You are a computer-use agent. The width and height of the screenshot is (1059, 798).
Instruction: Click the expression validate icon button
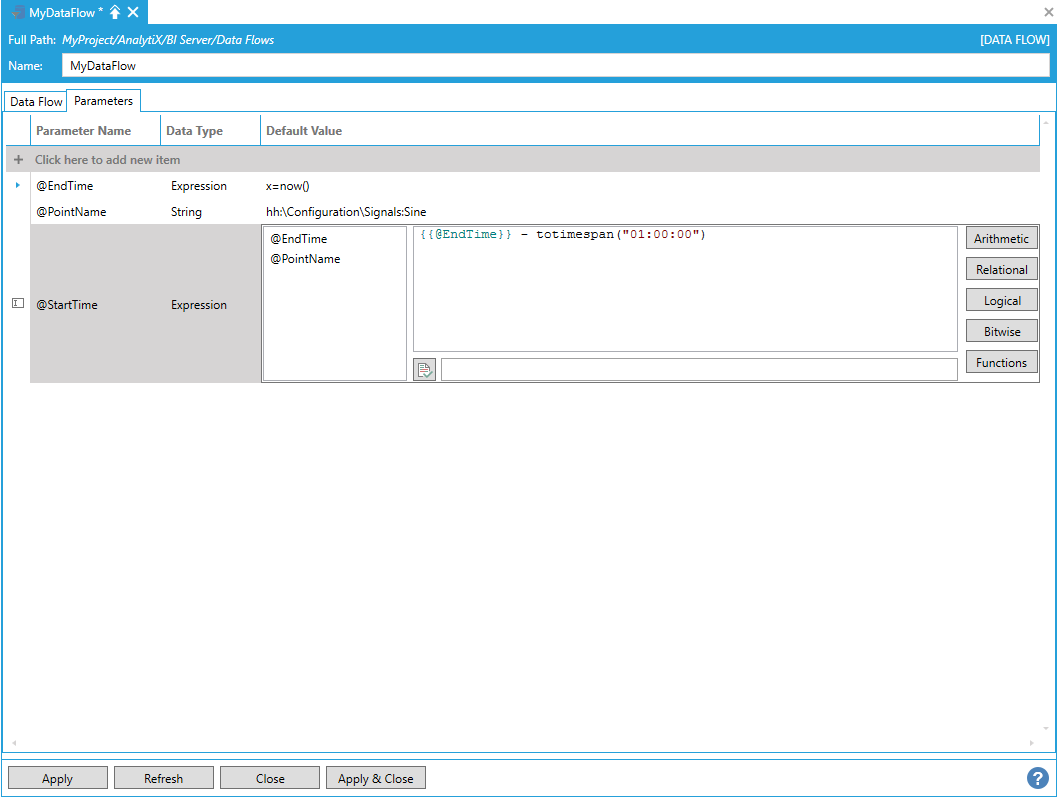click(424, 370)
